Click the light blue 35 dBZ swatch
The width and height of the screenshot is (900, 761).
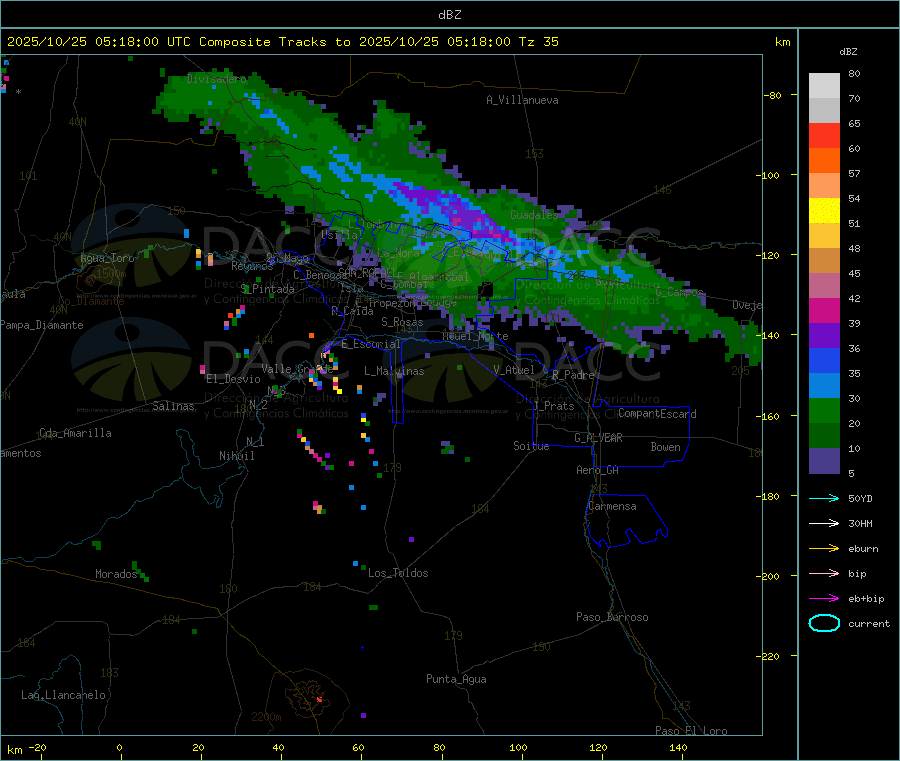824,386
